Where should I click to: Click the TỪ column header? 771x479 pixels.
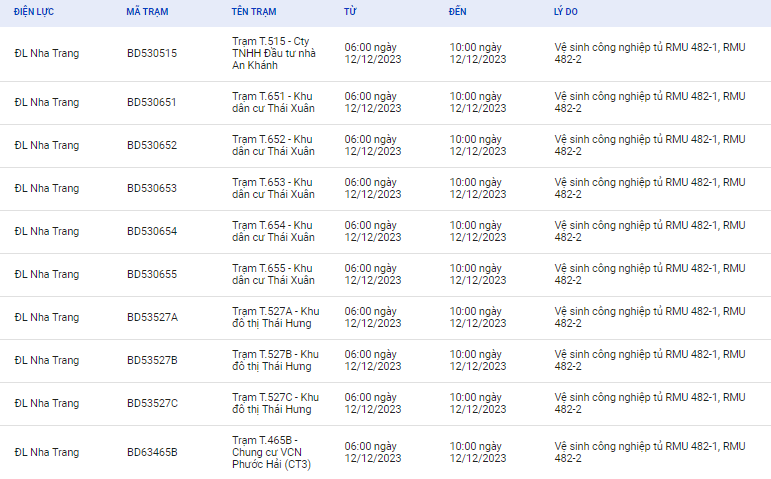350,12
